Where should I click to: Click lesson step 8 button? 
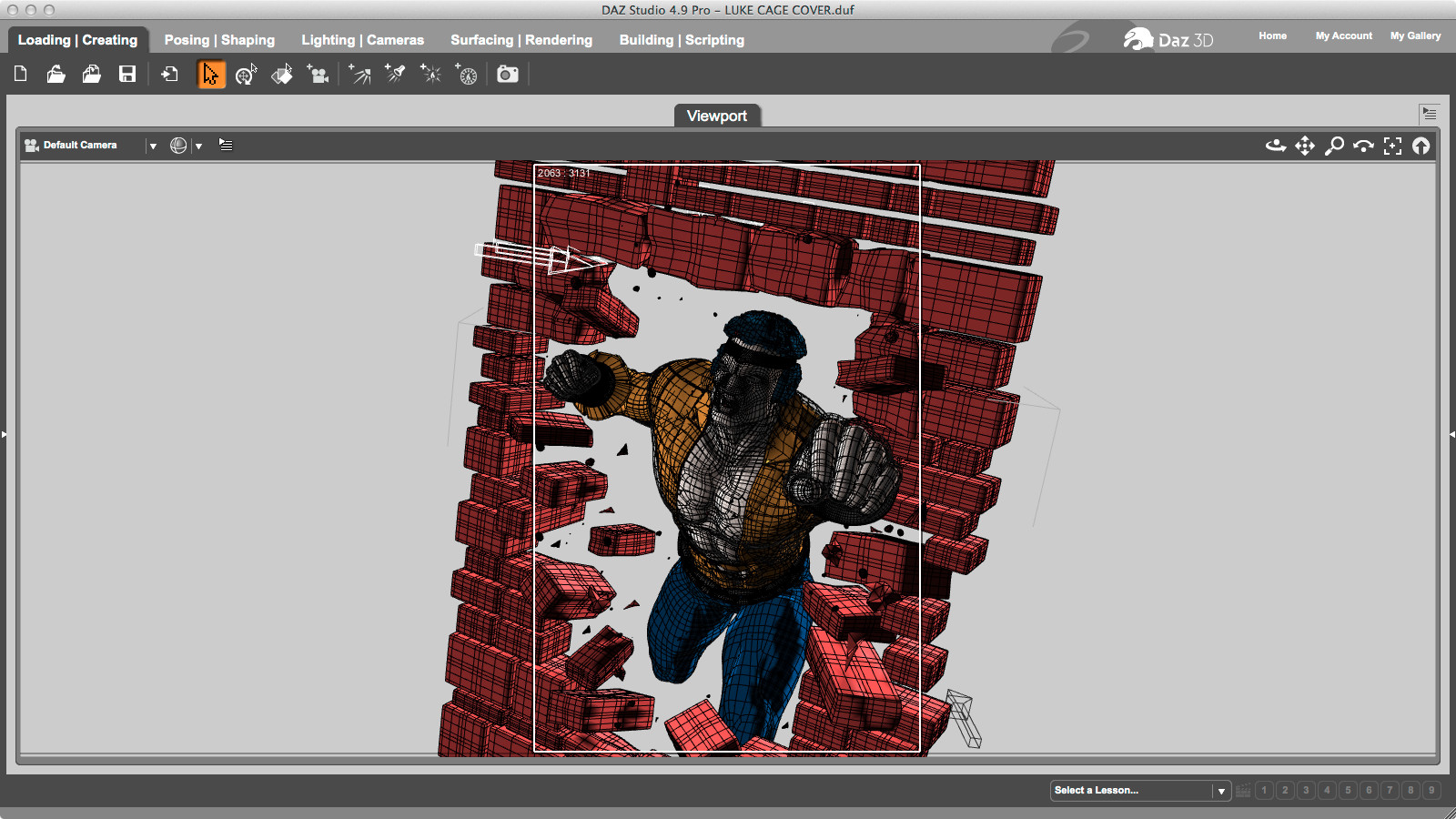(1410, 790)
